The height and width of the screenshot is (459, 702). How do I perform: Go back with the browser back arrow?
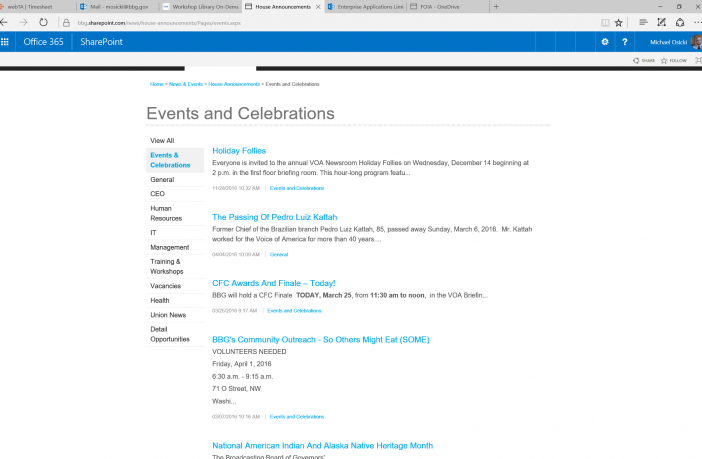coord(4,22)
